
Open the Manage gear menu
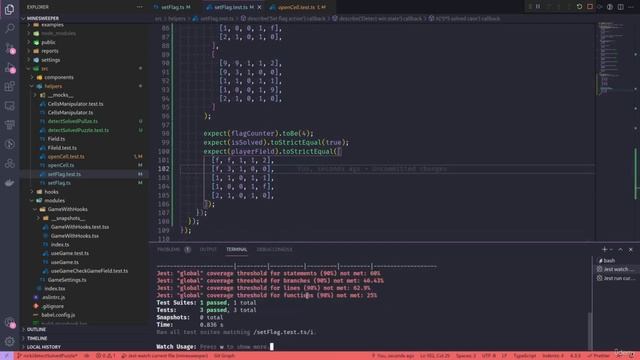tap(9, 341)
